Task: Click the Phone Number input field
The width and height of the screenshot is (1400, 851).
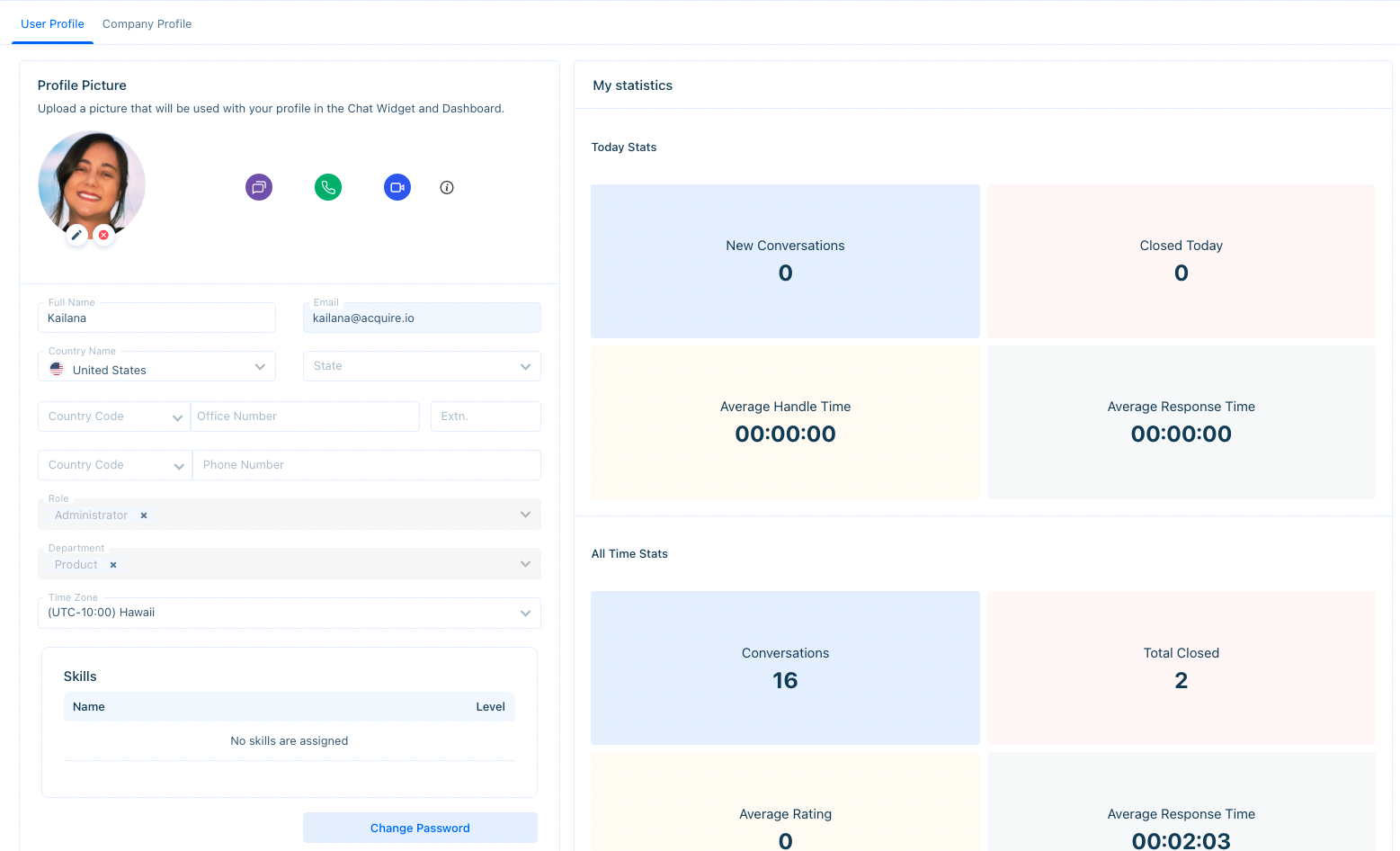Action: pyautogui.click(x=367, y=465)
